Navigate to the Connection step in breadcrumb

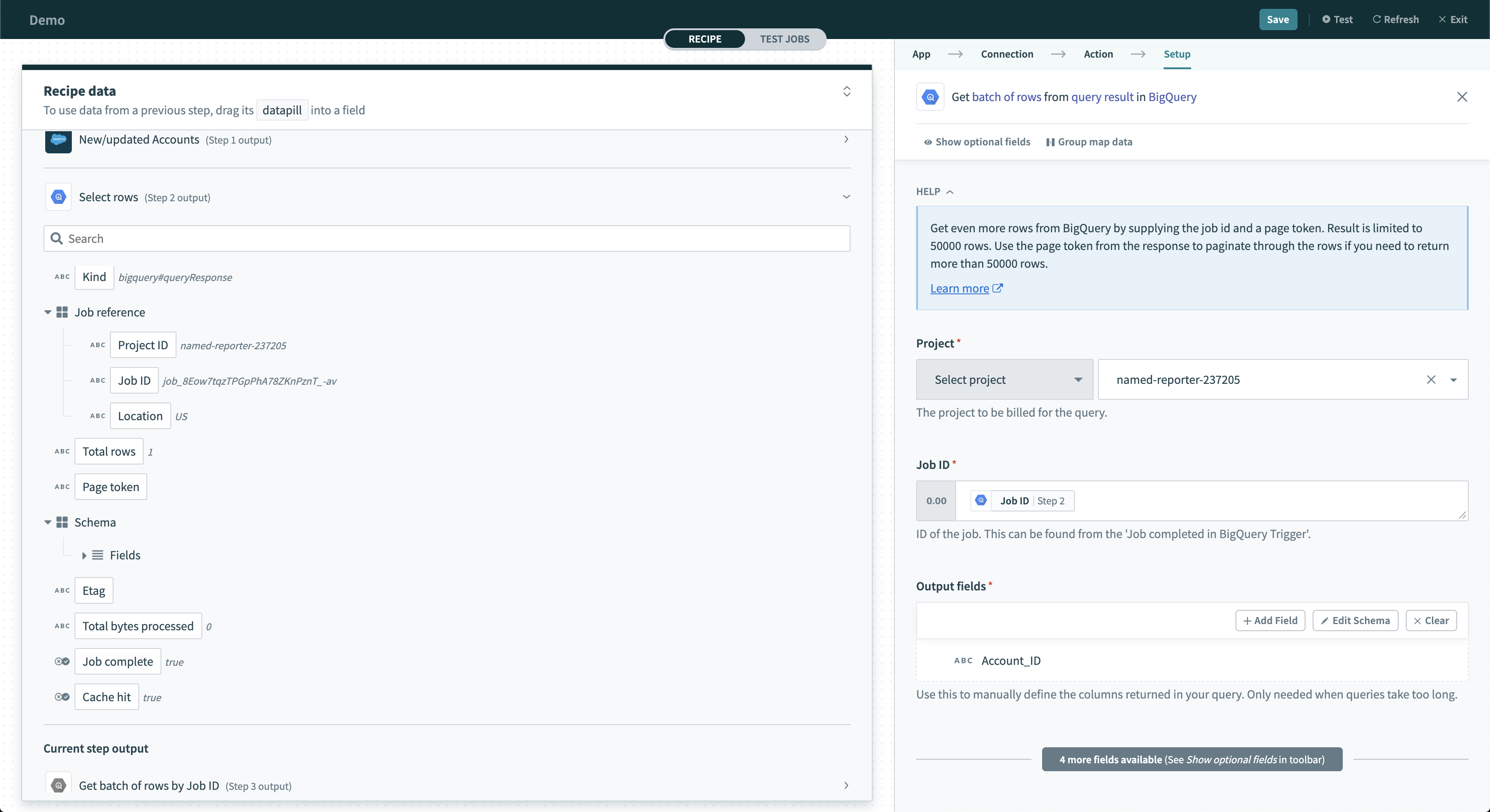1007,54
